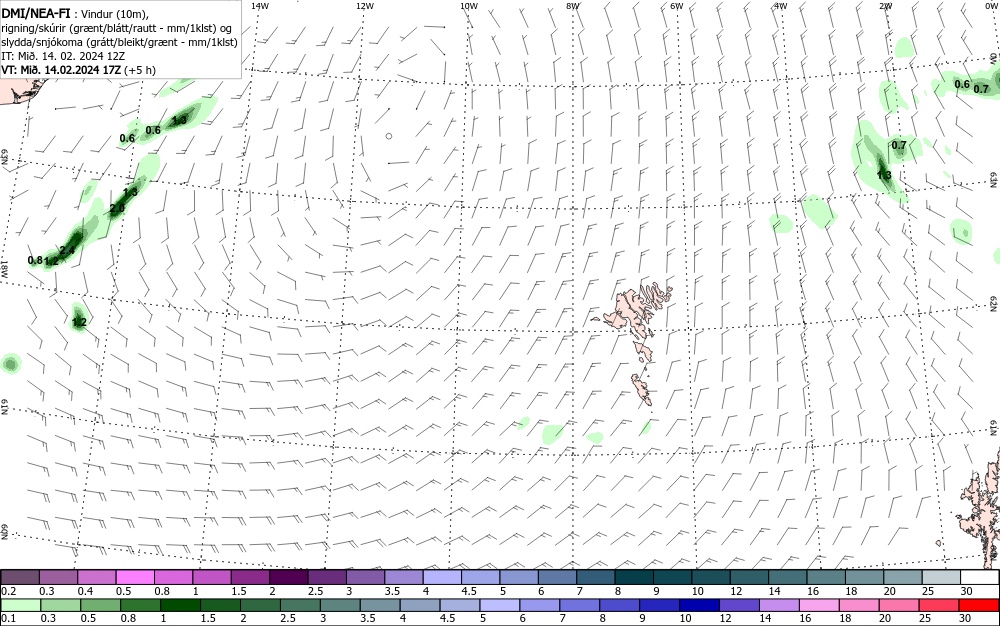Click the 2.0 precipitation value on the map
This screenshot has height=626, width=1000.
[x=117, y=208]
